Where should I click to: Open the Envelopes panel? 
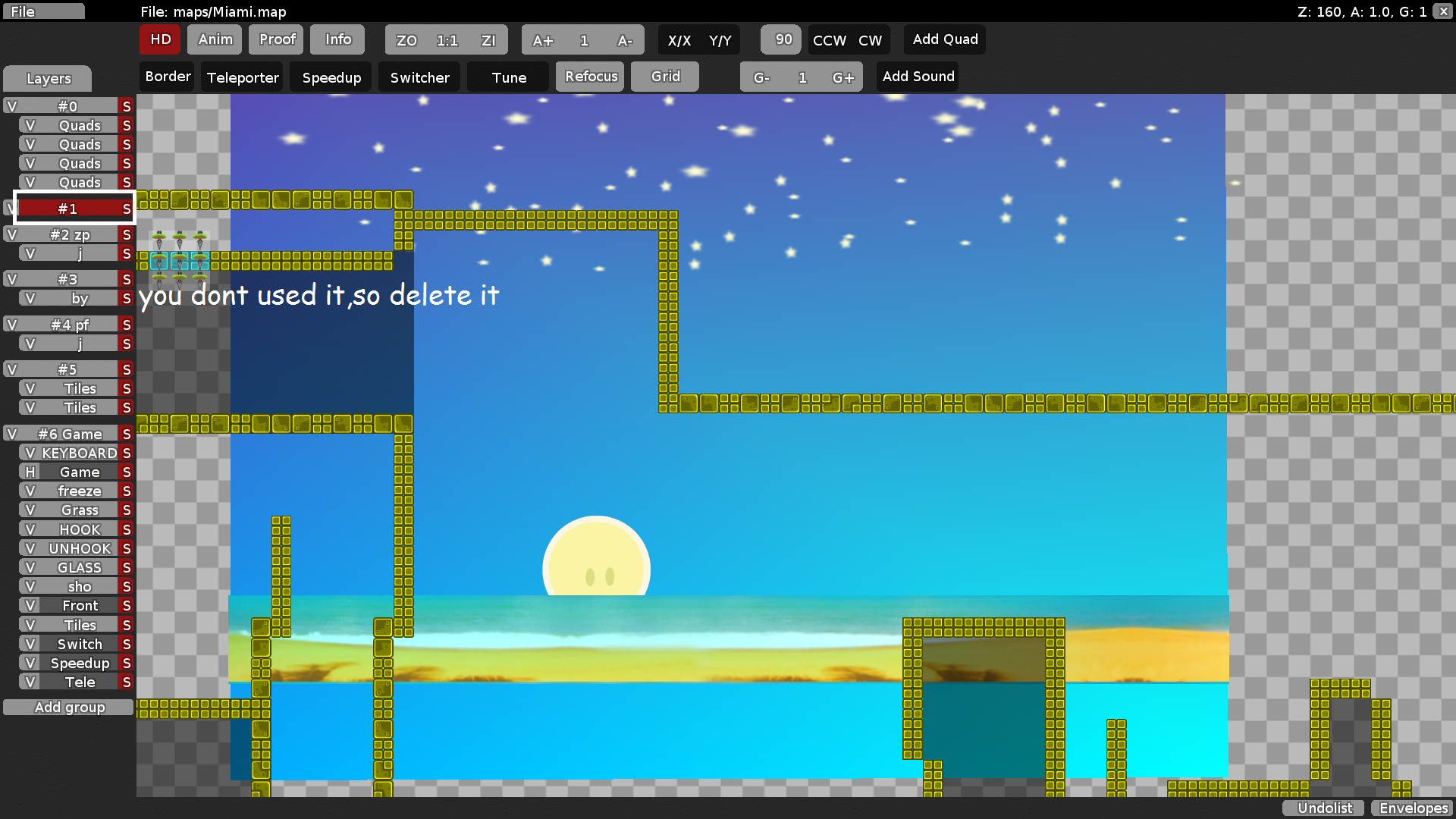tap(1413, 808)
